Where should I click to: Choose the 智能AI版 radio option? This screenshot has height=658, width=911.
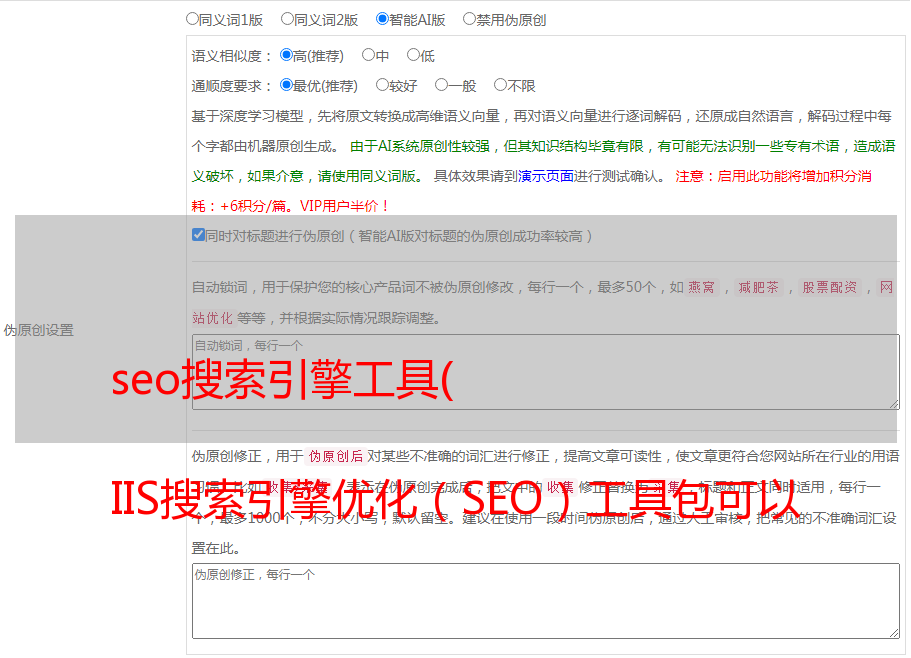click(382, 19)
